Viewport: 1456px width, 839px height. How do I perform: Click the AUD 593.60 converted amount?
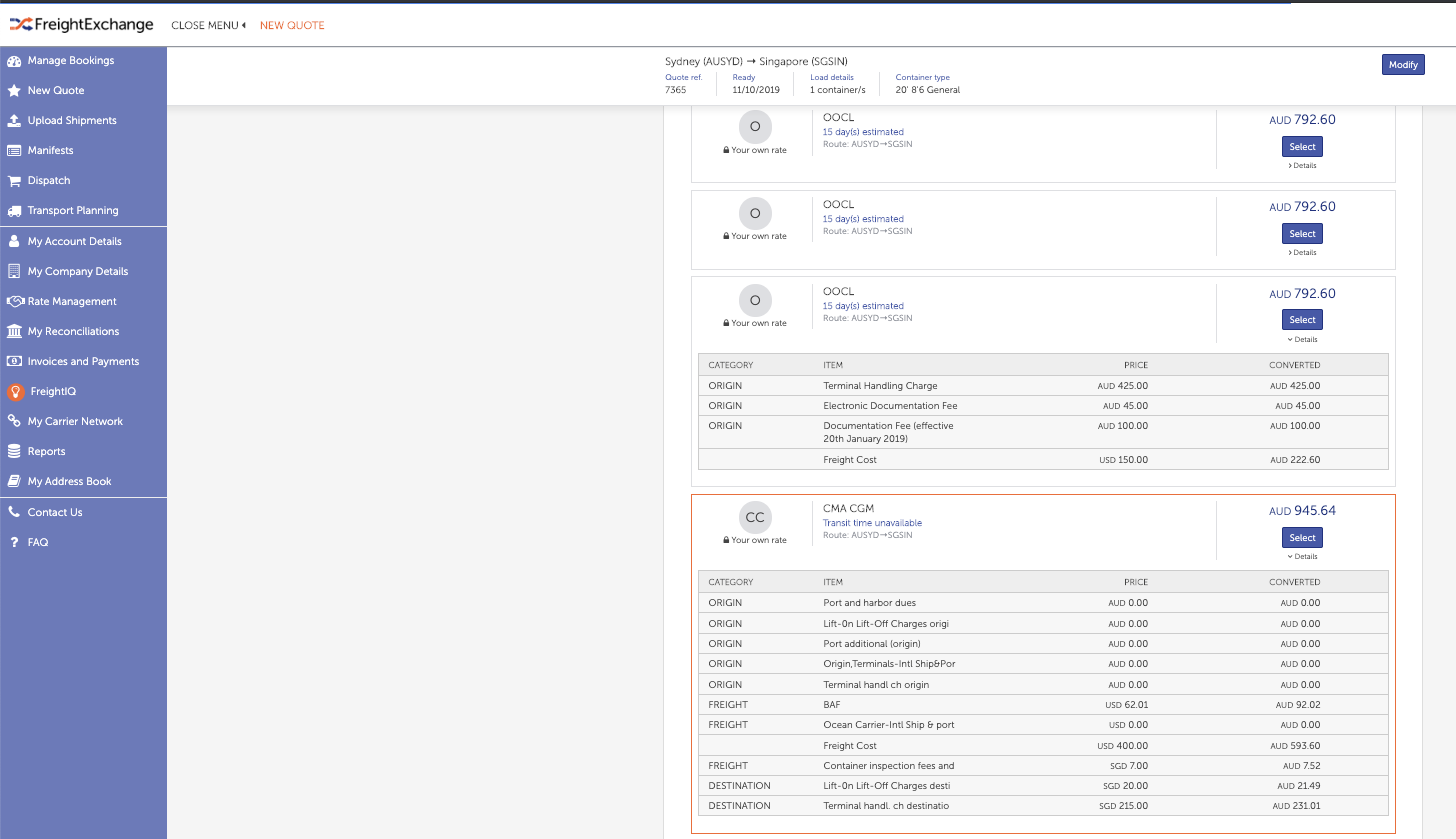click(1295, 746)
